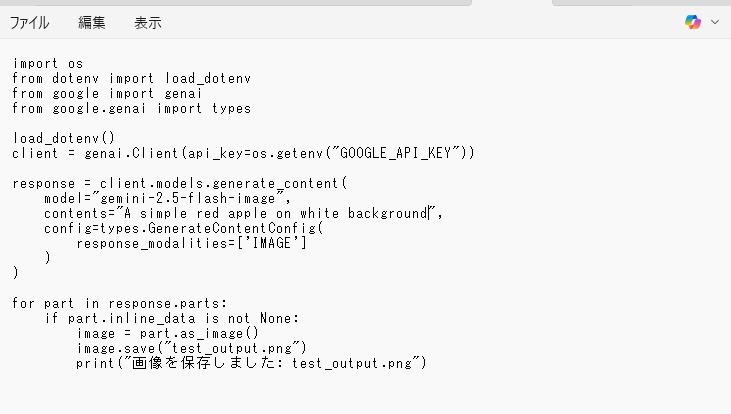Open the 編集 menu
The image size is (731, 414).
point(91,22)
